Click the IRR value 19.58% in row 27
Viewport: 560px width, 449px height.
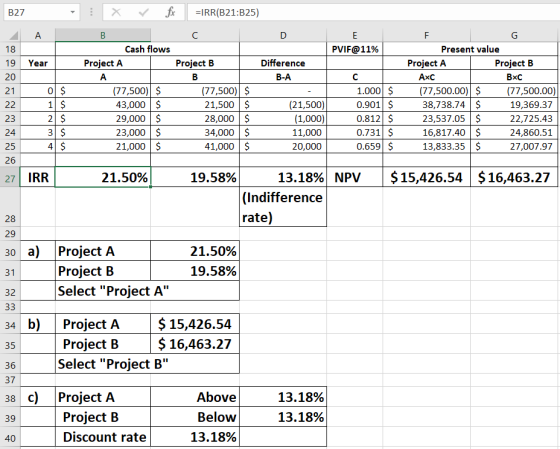click(x=195, y=177)
